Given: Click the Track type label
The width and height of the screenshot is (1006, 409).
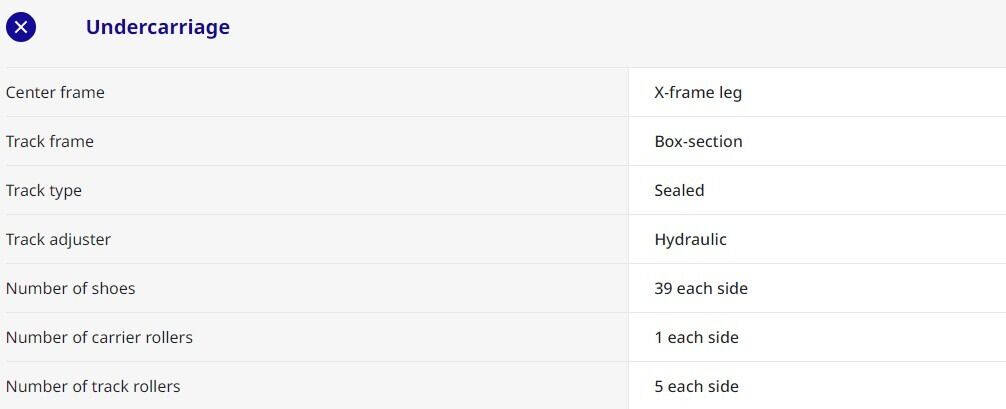Looking at the screenshot, I should pos(44,190).
